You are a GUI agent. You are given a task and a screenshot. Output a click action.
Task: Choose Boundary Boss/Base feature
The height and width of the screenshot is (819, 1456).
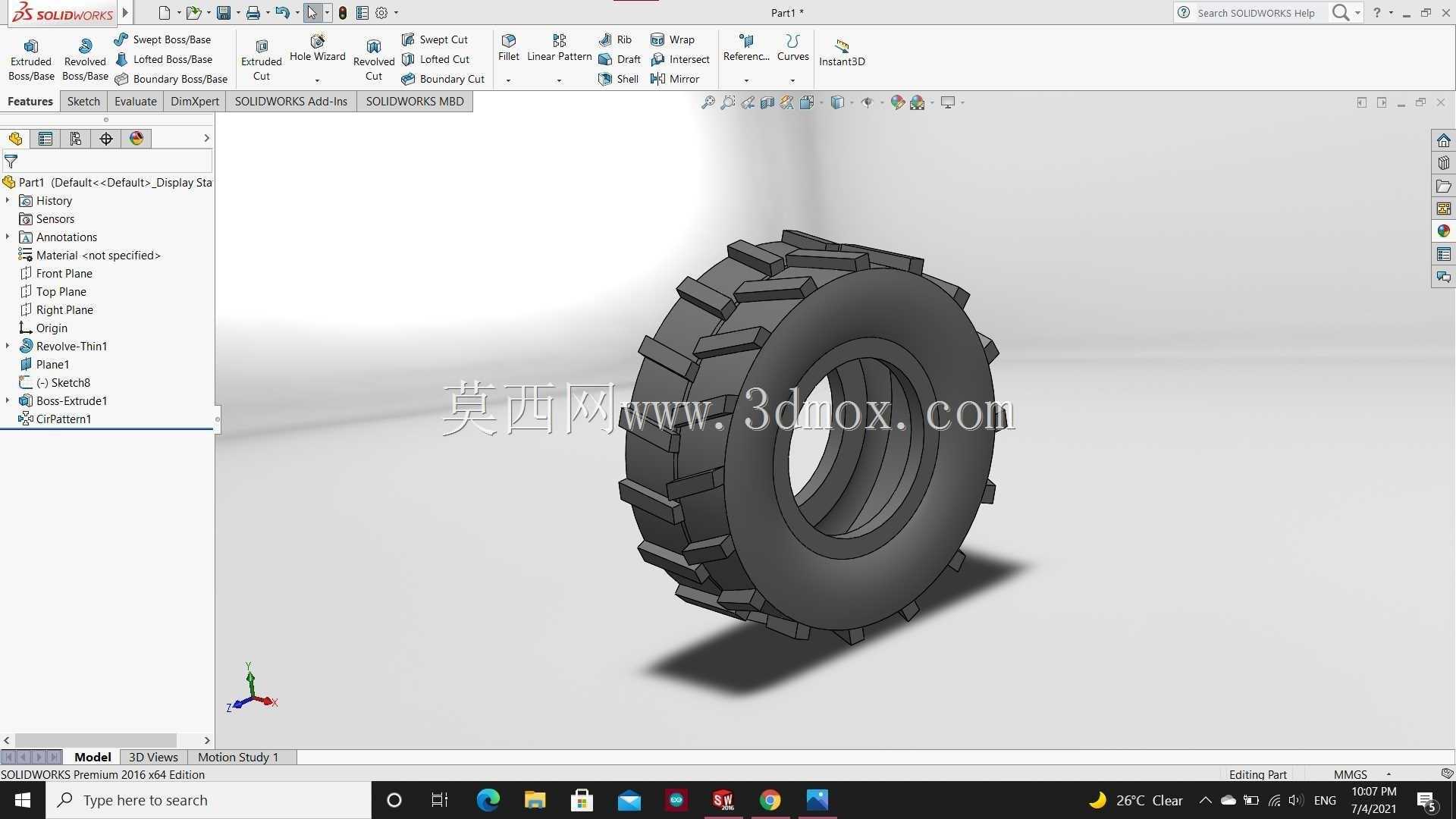(x=171, y=79)
